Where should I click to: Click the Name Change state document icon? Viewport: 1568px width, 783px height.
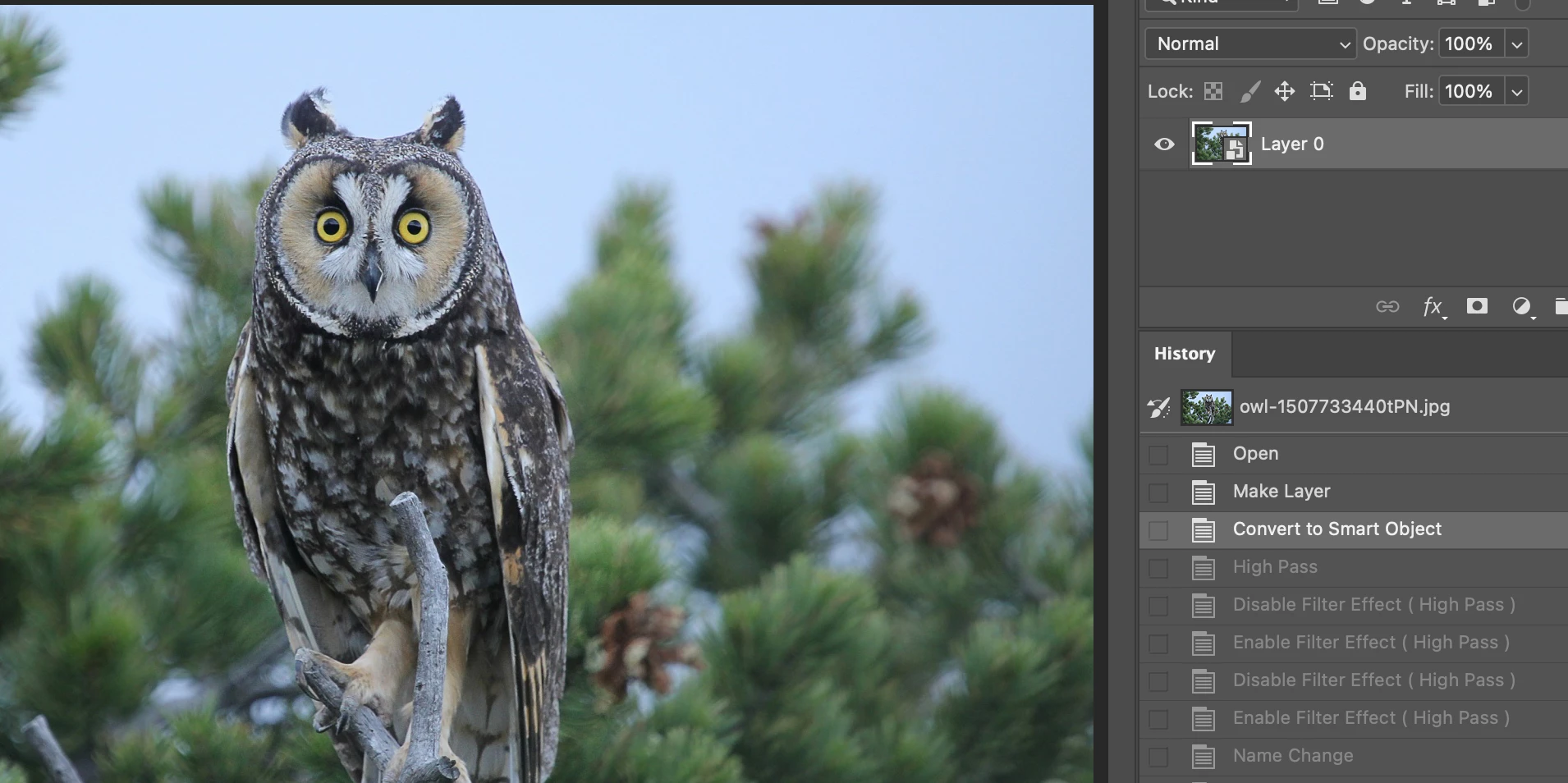tap(1204, 756)
